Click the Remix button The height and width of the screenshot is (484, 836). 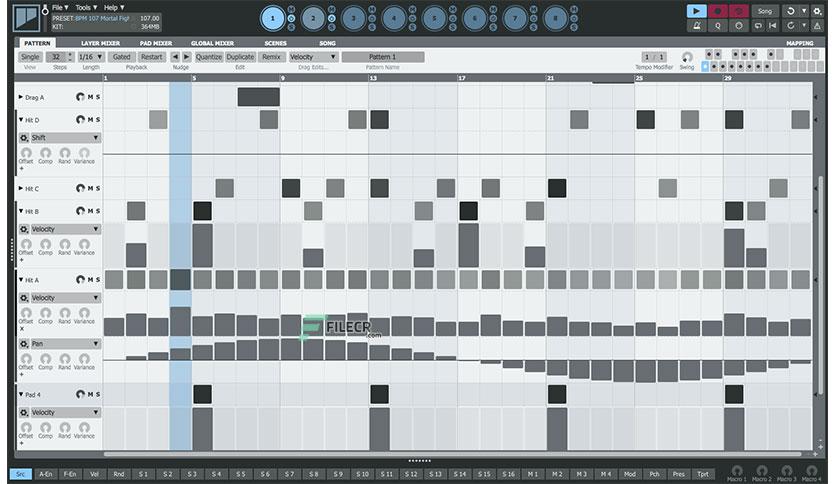click(x=271, y=57)
